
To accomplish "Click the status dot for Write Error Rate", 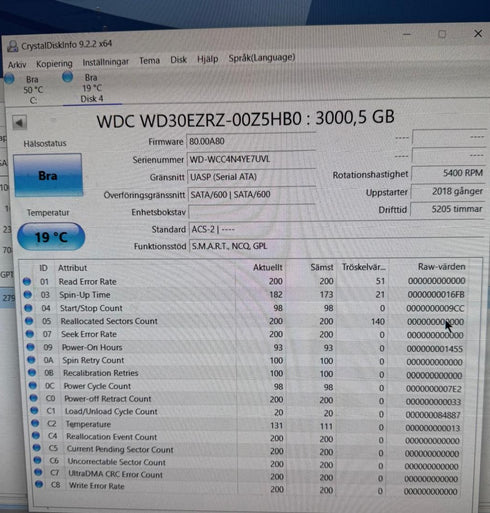I will pyautogui.click(x=39, y=485).
